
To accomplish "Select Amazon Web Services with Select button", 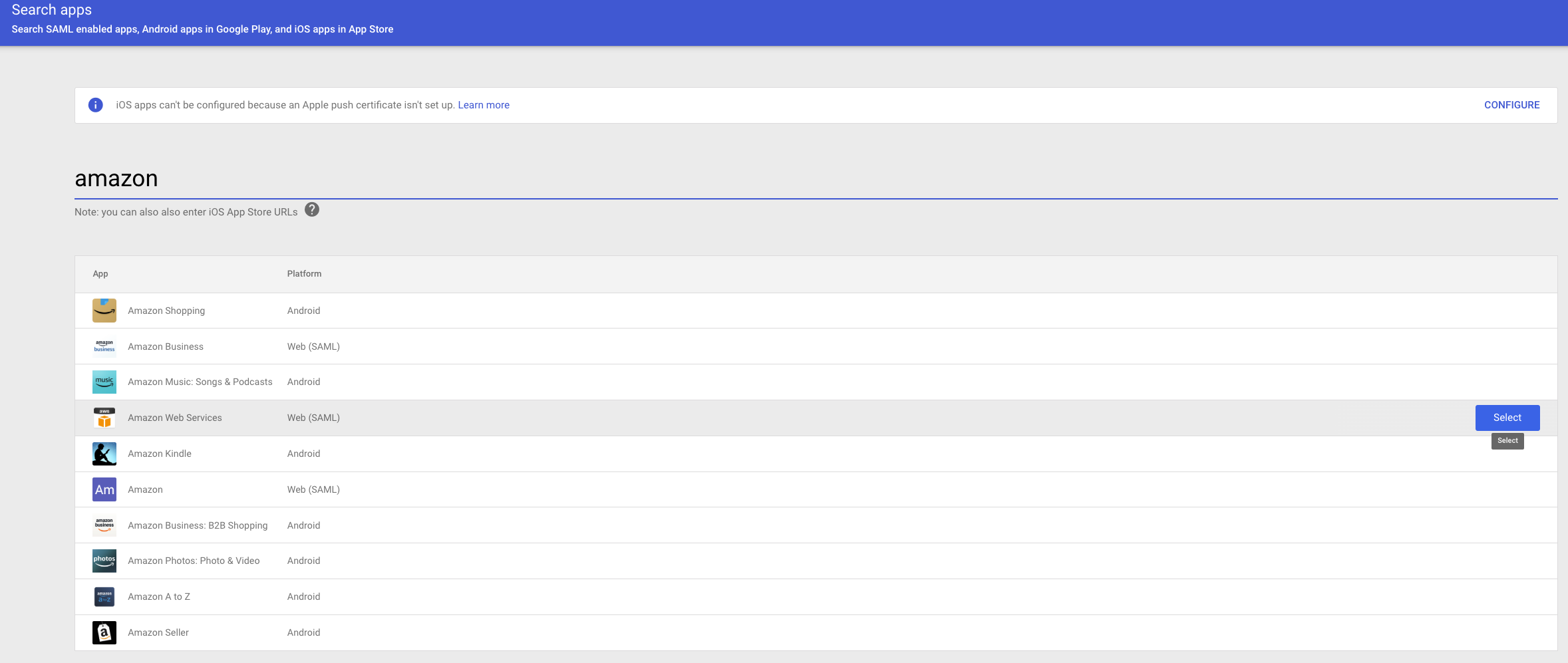I will point(1507,418).
